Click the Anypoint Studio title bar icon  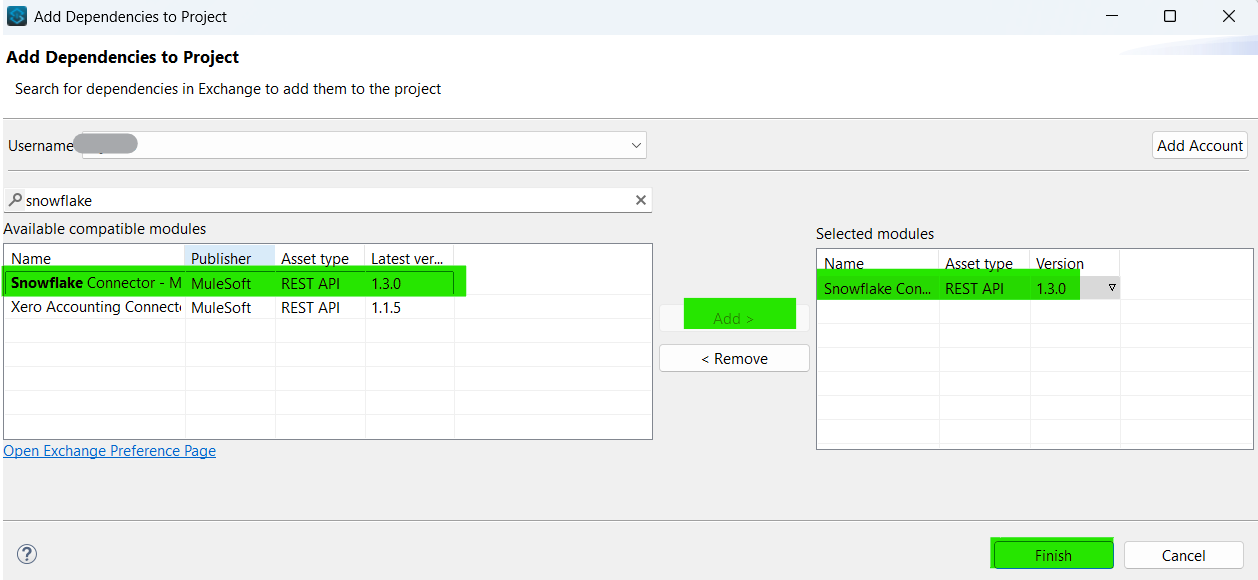pyautogui.click(x=17, y=16)
